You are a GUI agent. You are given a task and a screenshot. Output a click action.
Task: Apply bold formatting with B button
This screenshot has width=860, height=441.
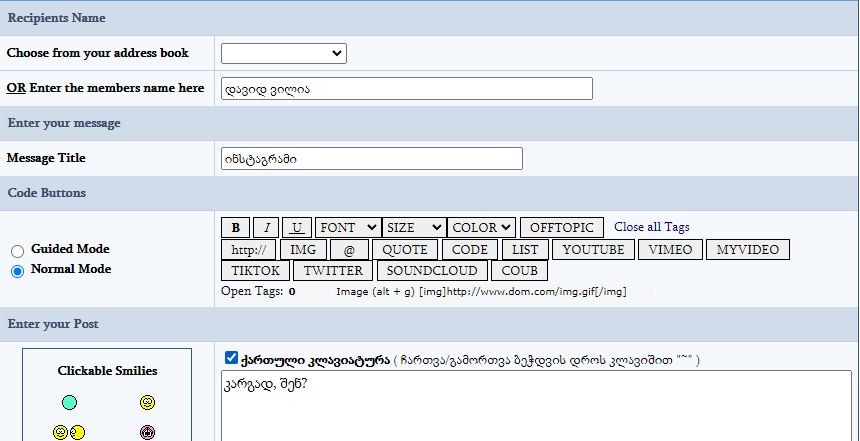235,228
